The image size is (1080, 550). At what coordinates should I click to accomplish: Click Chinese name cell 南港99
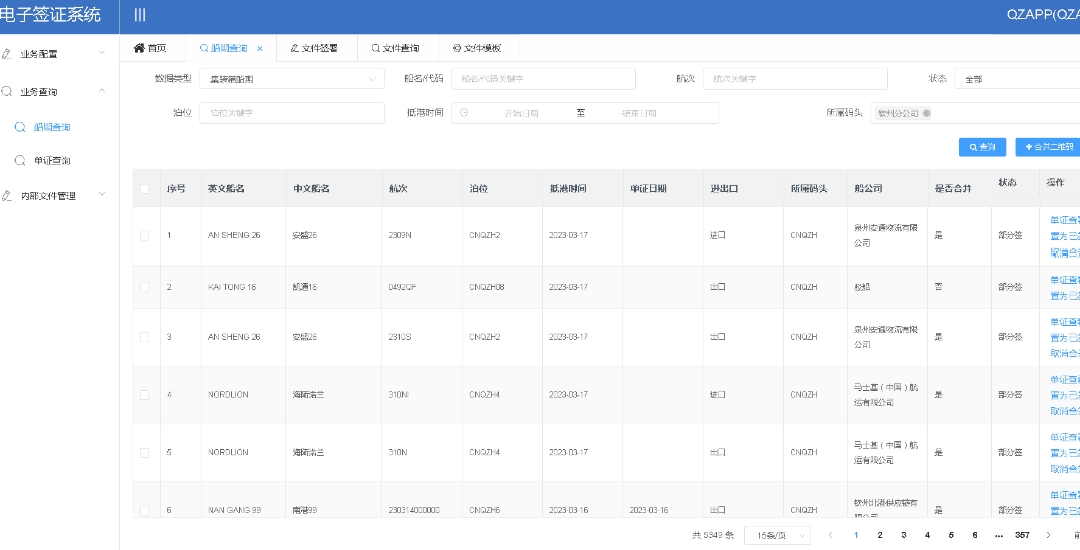point(304,511)
